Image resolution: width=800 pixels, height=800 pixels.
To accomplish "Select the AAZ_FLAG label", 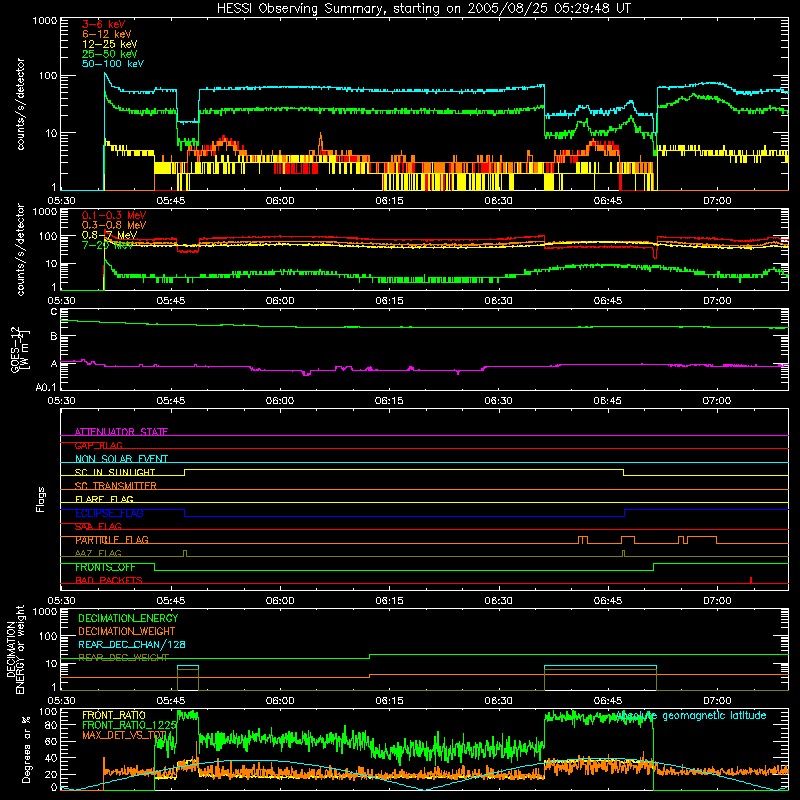I will point(98,554).
